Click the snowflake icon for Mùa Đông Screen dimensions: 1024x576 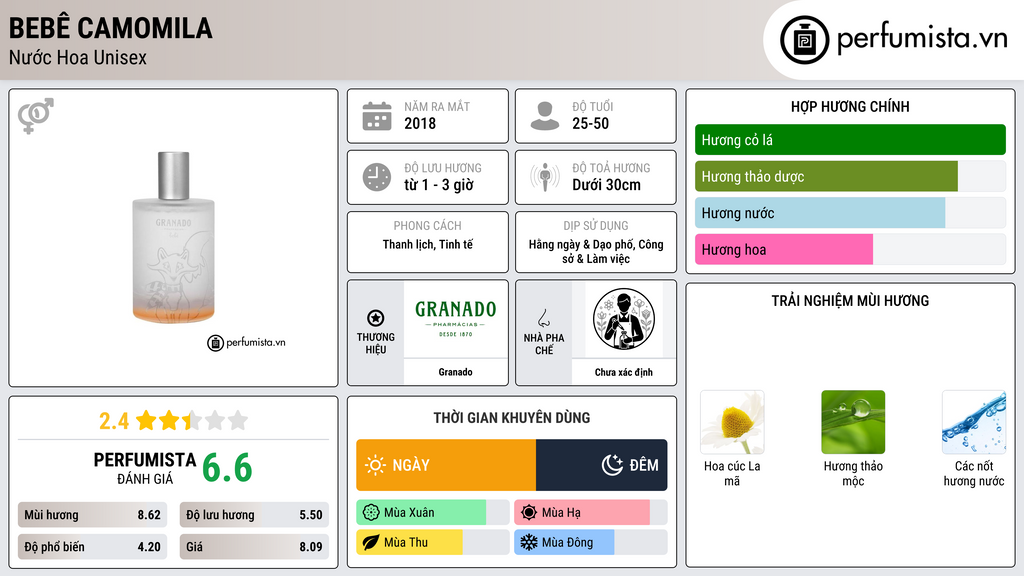(x=529, y=542)
